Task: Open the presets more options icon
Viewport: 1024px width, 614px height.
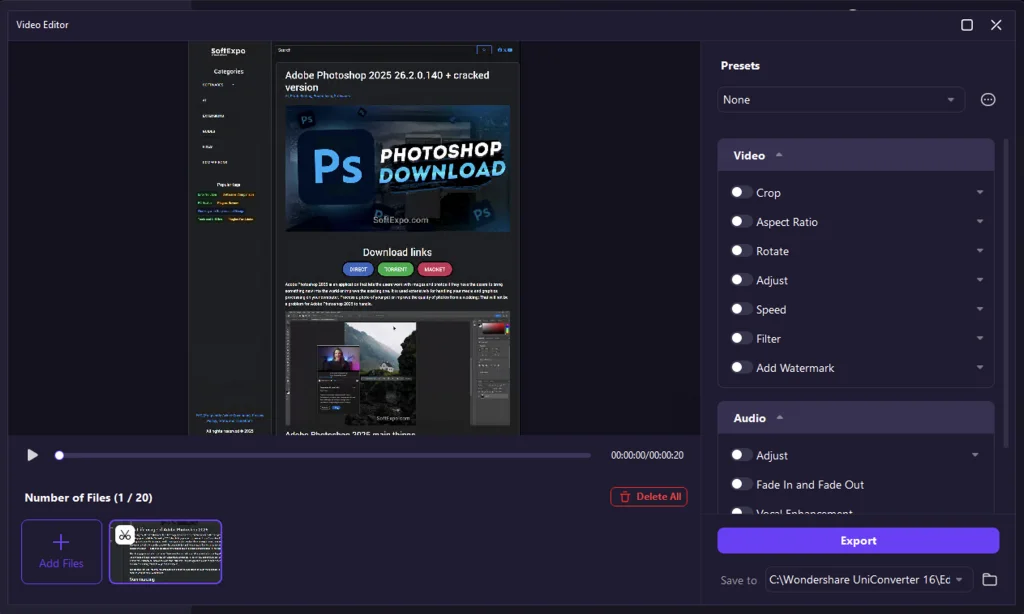Action: click(x=988, y=100)
